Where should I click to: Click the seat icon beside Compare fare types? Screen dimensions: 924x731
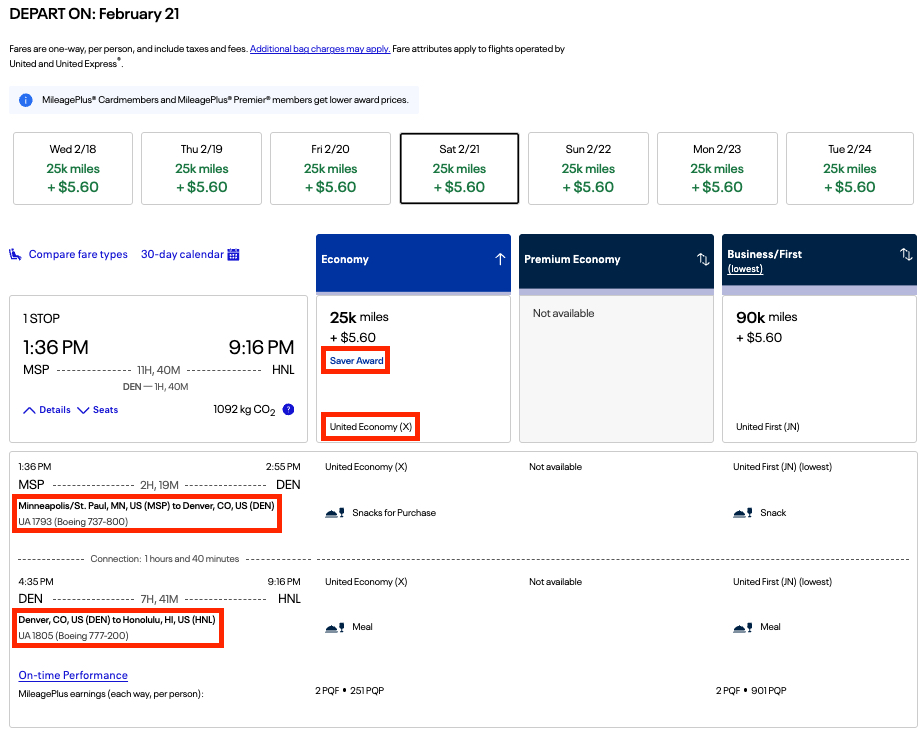point(16,255)
